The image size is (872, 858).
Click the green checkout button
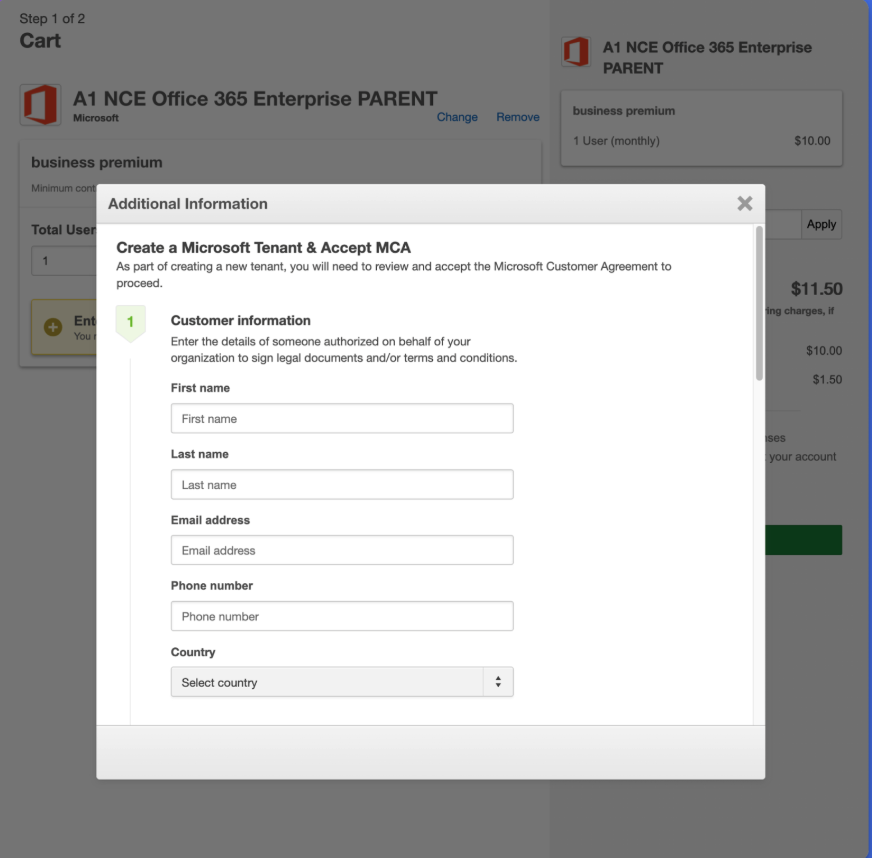pos(803,540)
